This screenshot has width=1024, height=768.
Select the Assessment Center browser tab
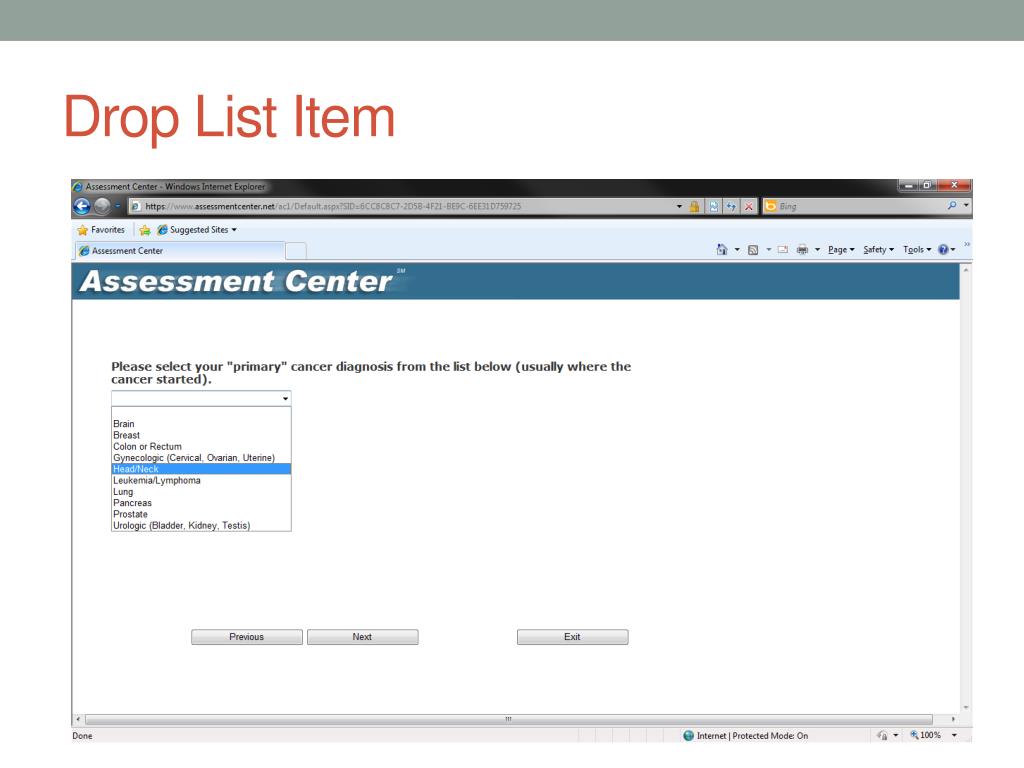[x=180, y=251]
